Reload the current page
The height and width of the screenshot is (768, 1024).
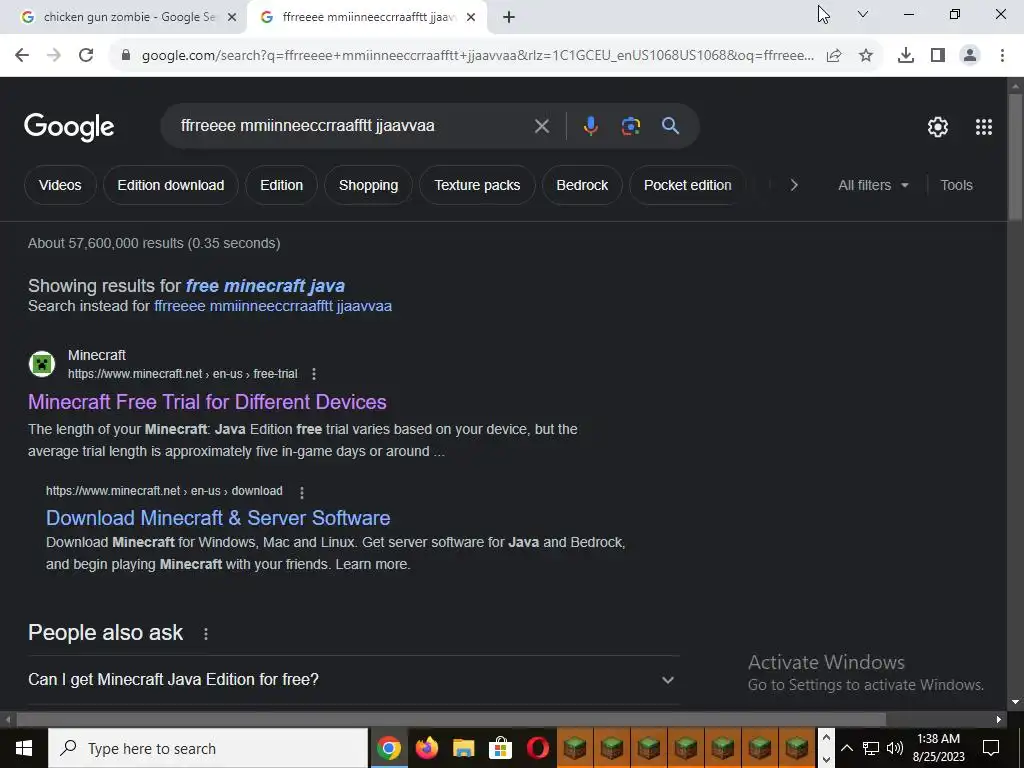click(86, 56)
